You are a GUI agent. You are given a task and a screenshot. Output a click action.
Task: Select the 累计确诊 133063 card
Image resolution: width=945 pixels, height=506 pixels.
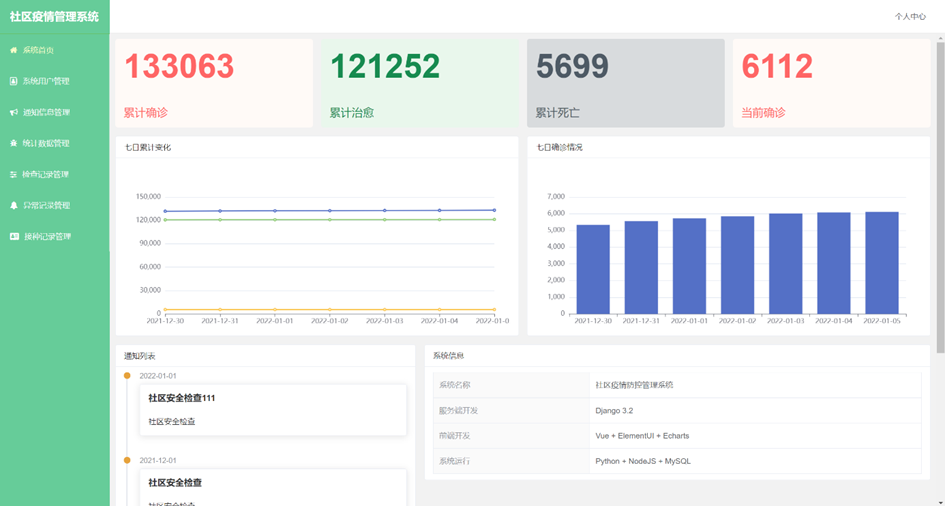(x=214, y=83)
